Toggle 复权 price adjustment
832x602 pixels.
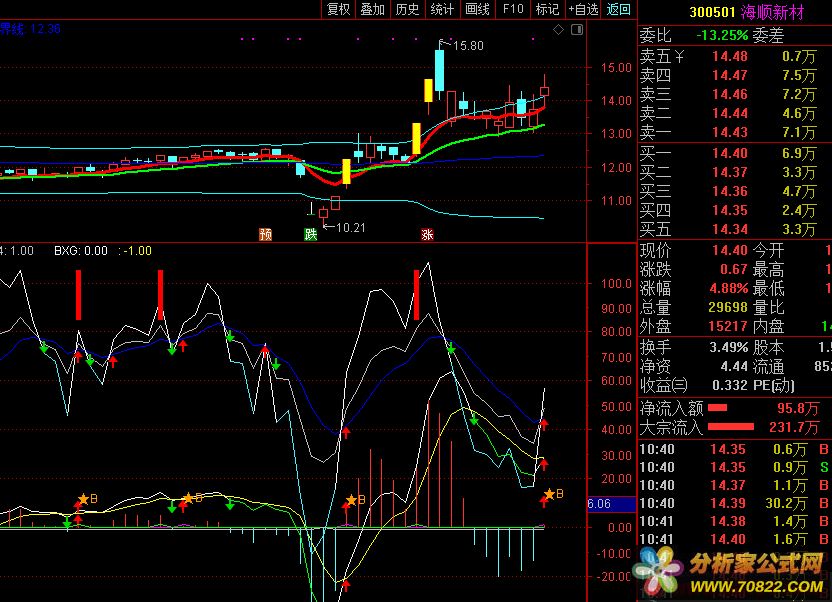click(339, 9)
